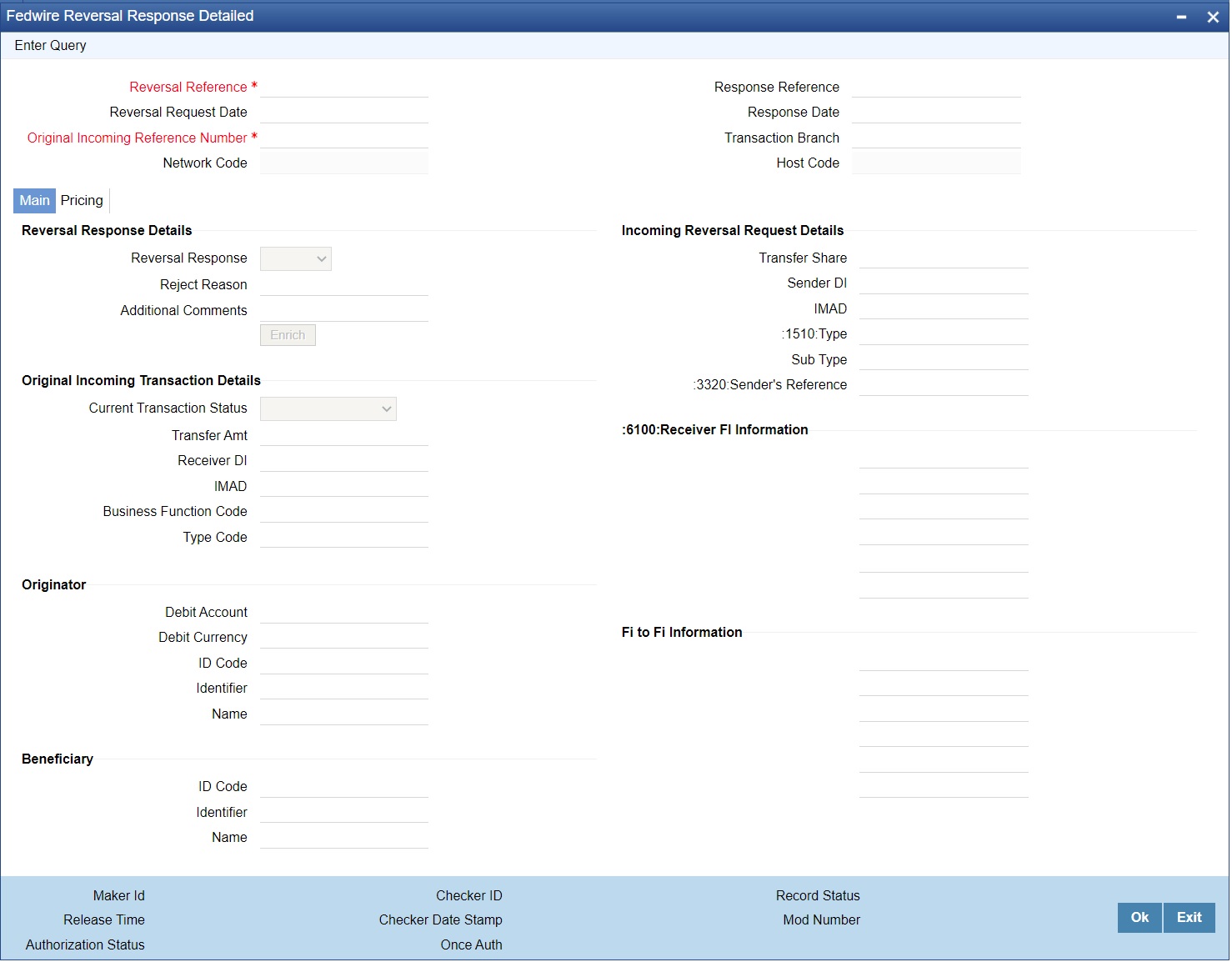Open the Pricing tab

[x=82, y=201]
